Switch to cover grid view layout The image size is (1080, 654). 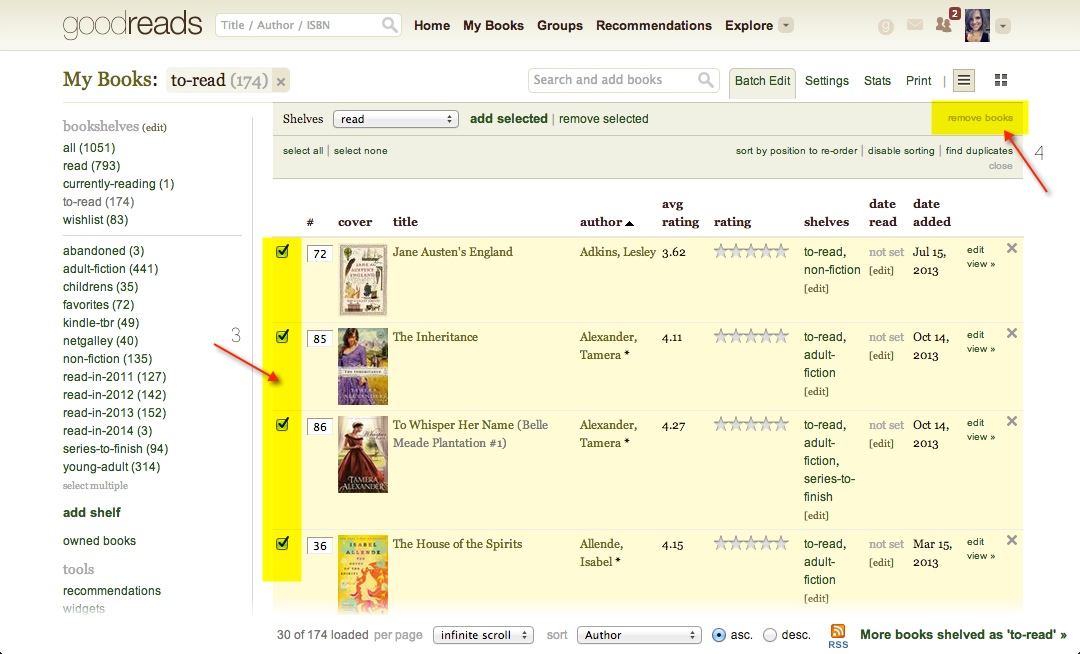[1000, 80]
